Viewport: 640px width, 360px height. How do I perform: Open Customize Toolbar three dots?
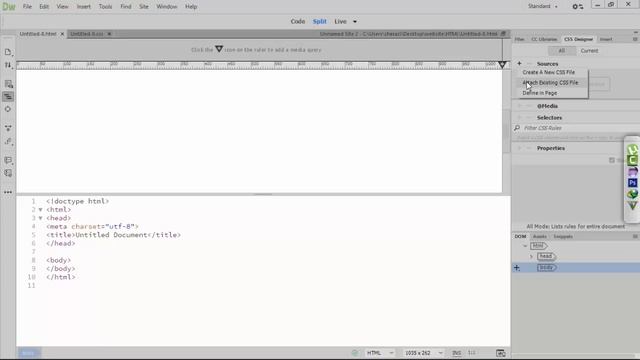[8, 192]
